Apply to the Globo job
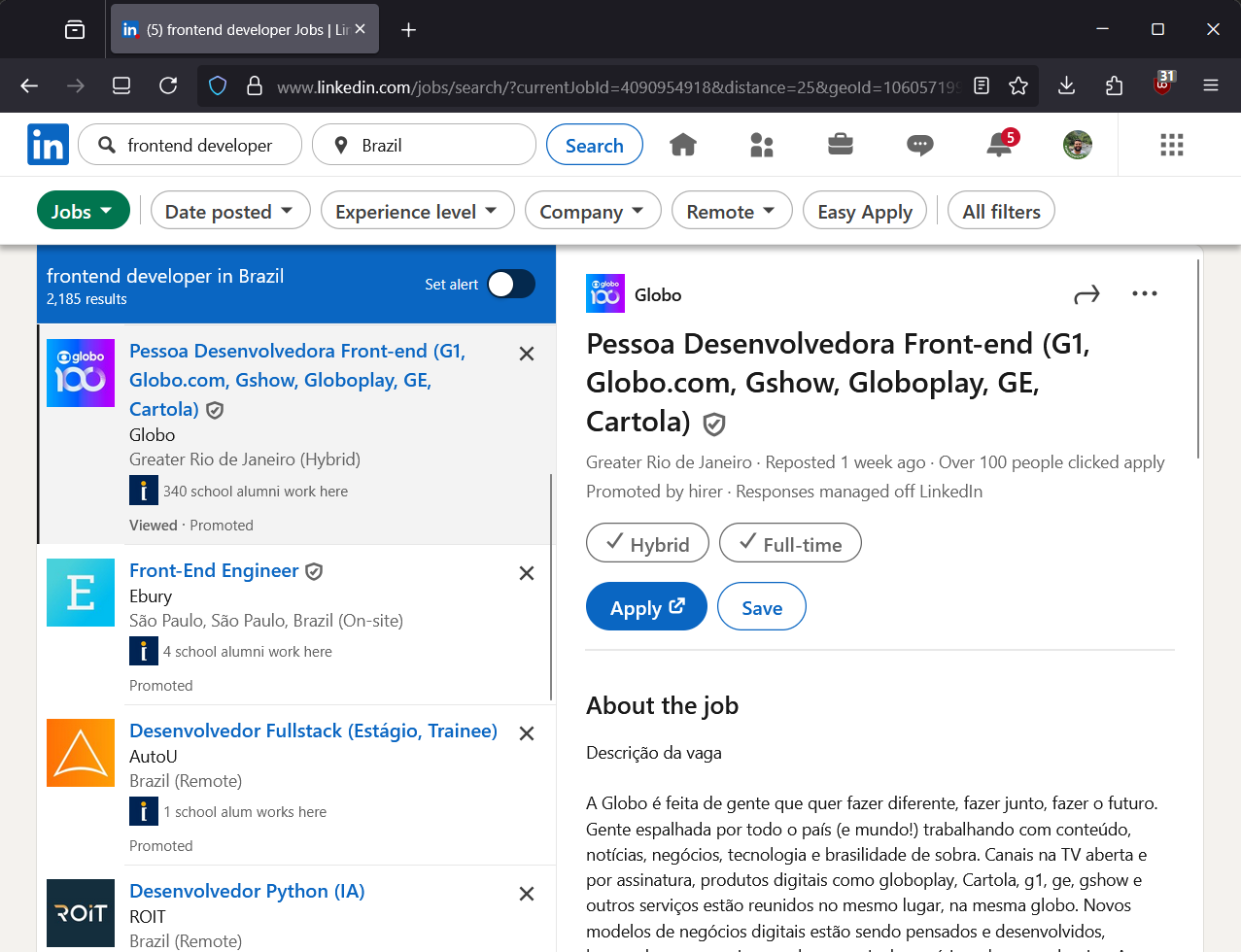1241x952 pixels. pyautogui.click(x=646, y=606)
